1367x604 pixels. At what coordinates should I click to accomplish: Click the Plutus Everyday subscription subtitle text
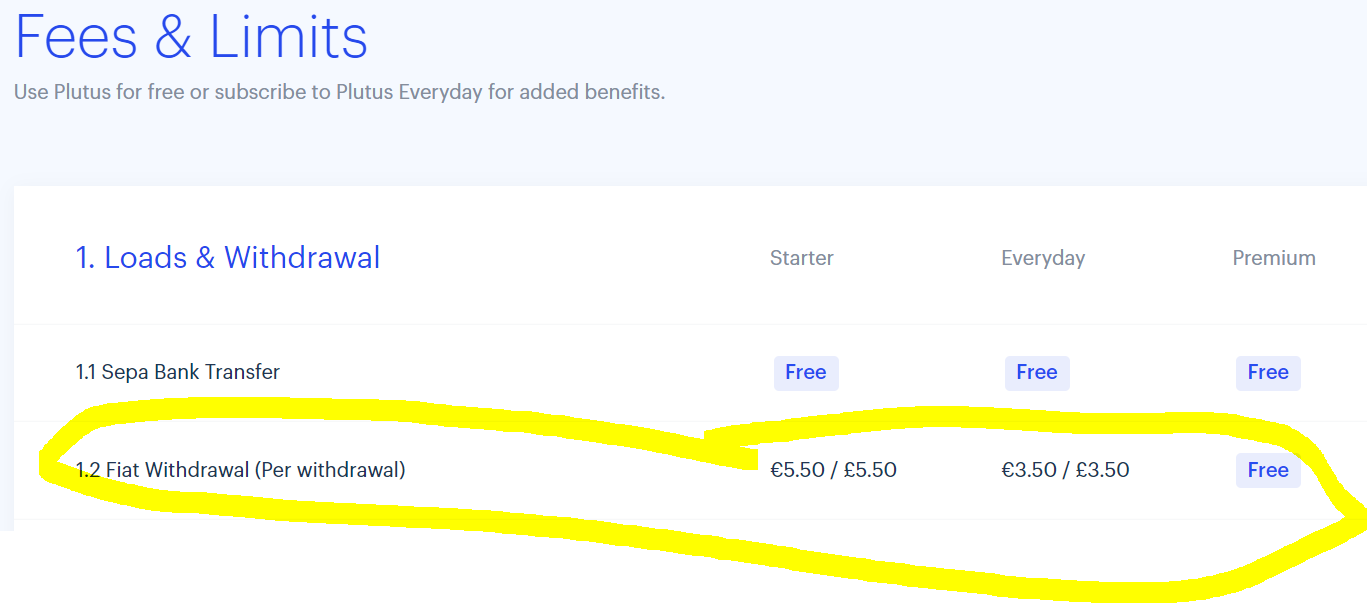pos(339,92)
